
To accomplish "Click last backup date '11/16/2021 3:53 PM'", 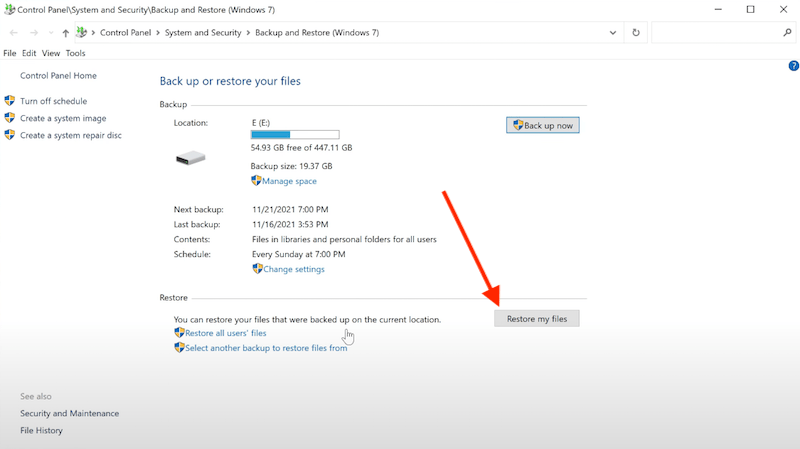I will pyautogui.click(x=290, y=224).
